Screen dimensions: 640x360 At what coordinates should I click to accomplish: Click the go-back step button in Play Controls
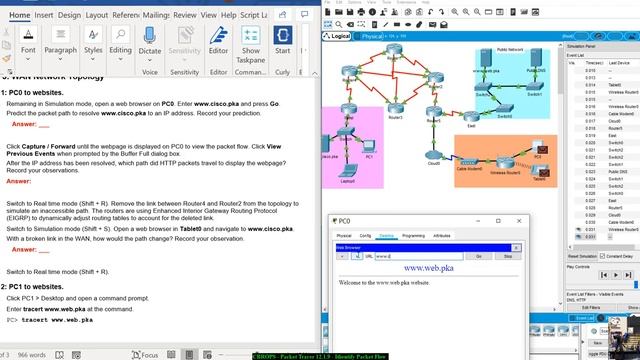tap(604, 275)
